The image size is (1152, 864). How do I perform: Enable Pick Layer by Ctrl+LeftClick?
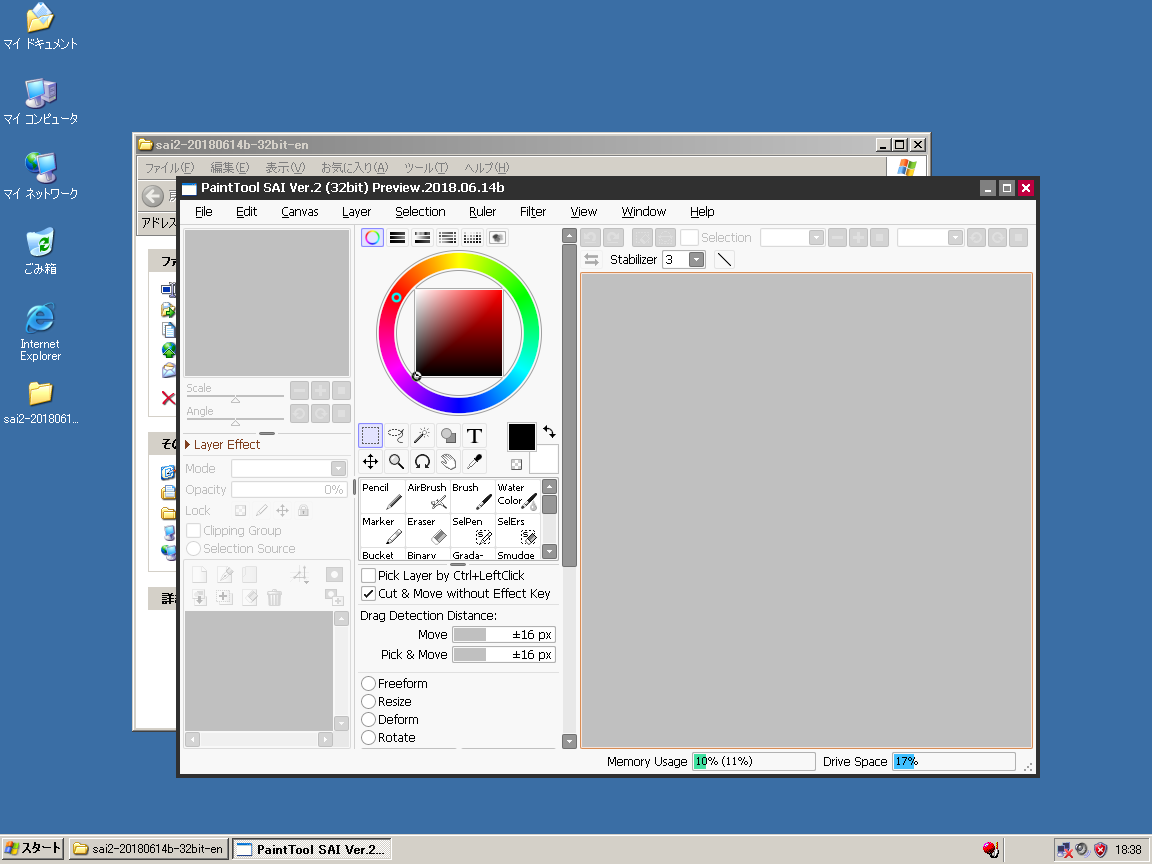369,575
